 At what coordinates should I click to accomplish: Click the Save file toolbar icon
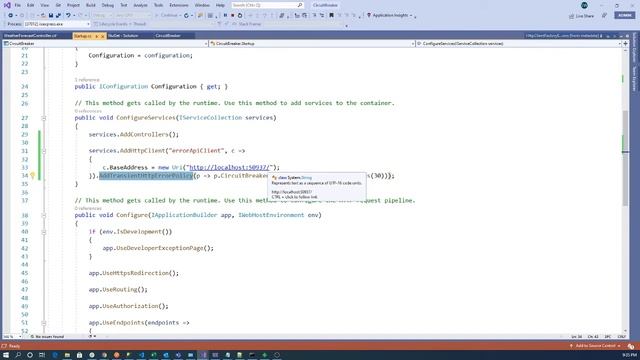click(x=51, y=15)
